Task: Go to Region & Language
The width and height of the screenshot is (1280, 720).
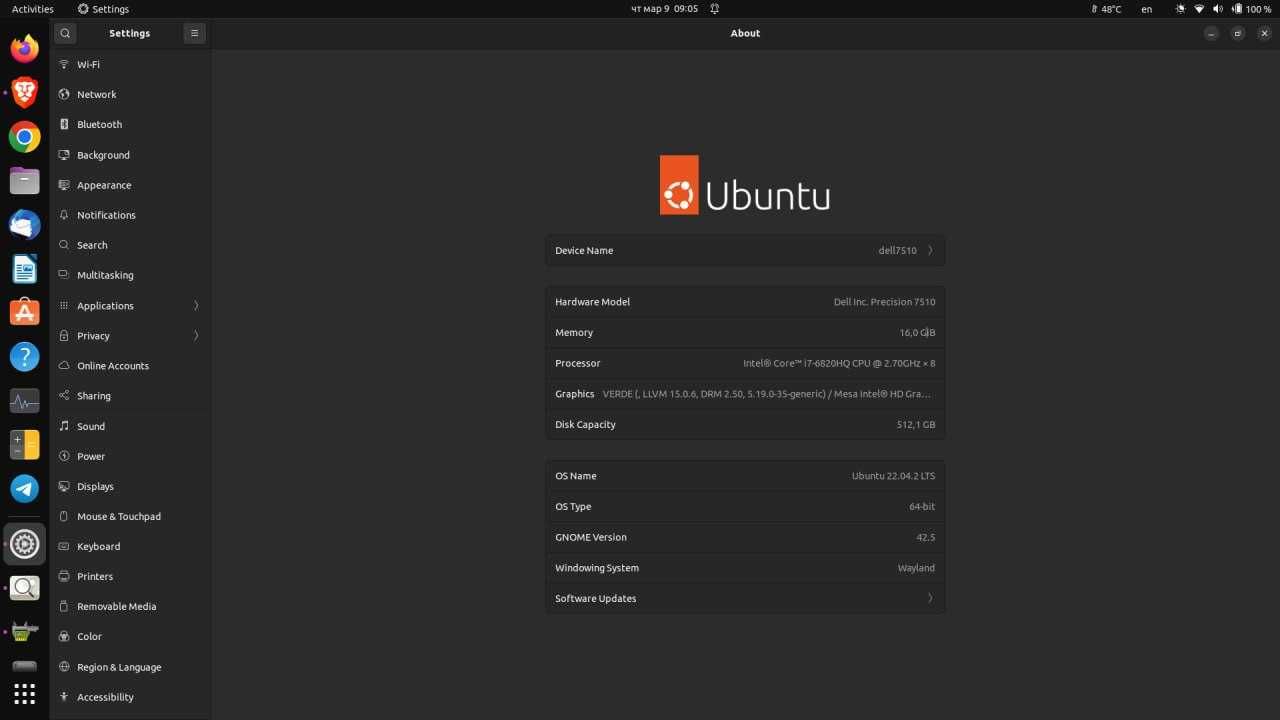Action: coord(130,667)
